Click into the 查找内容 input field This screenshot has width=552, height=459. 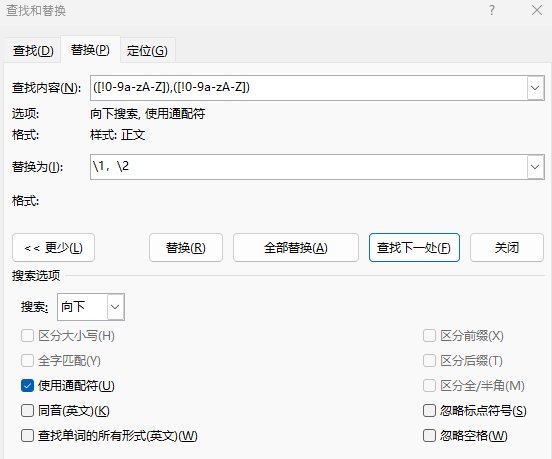coord(308,88)
